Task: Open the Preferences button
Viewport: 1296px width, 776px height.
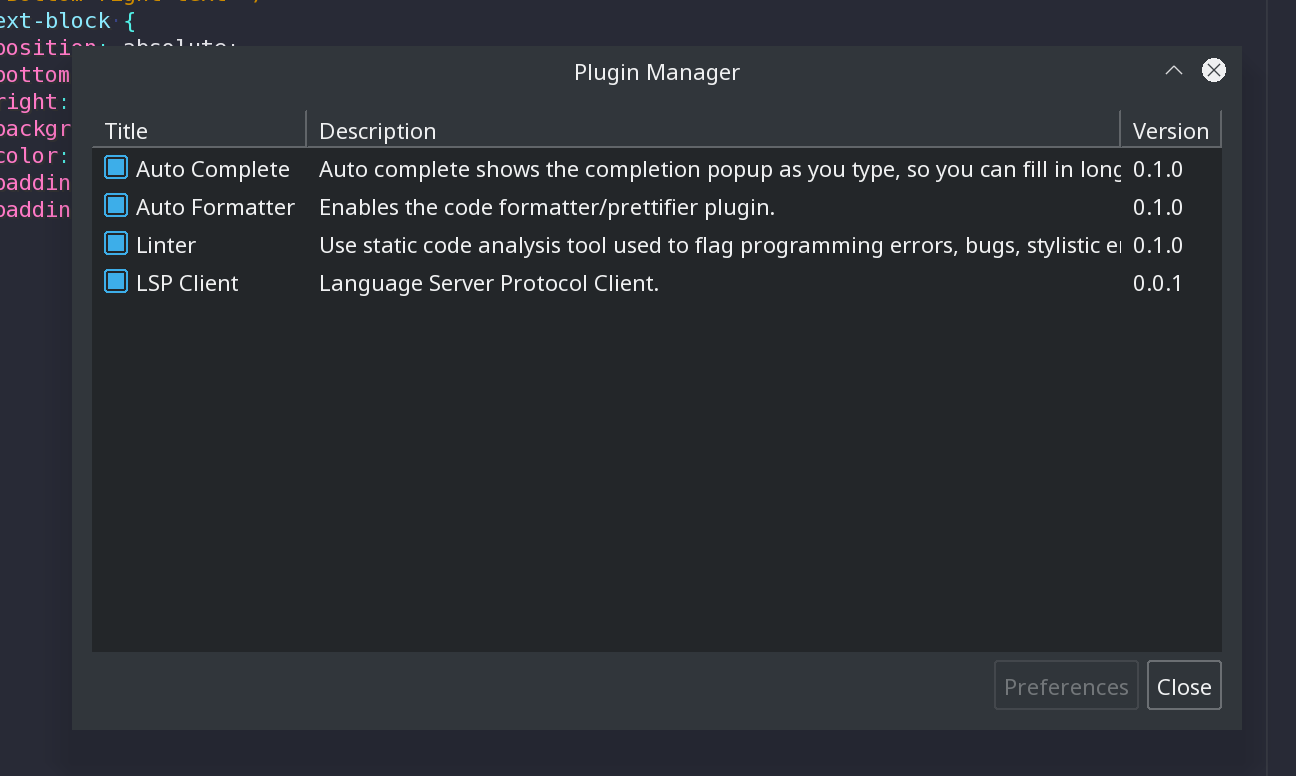Action: point(1065,686)
